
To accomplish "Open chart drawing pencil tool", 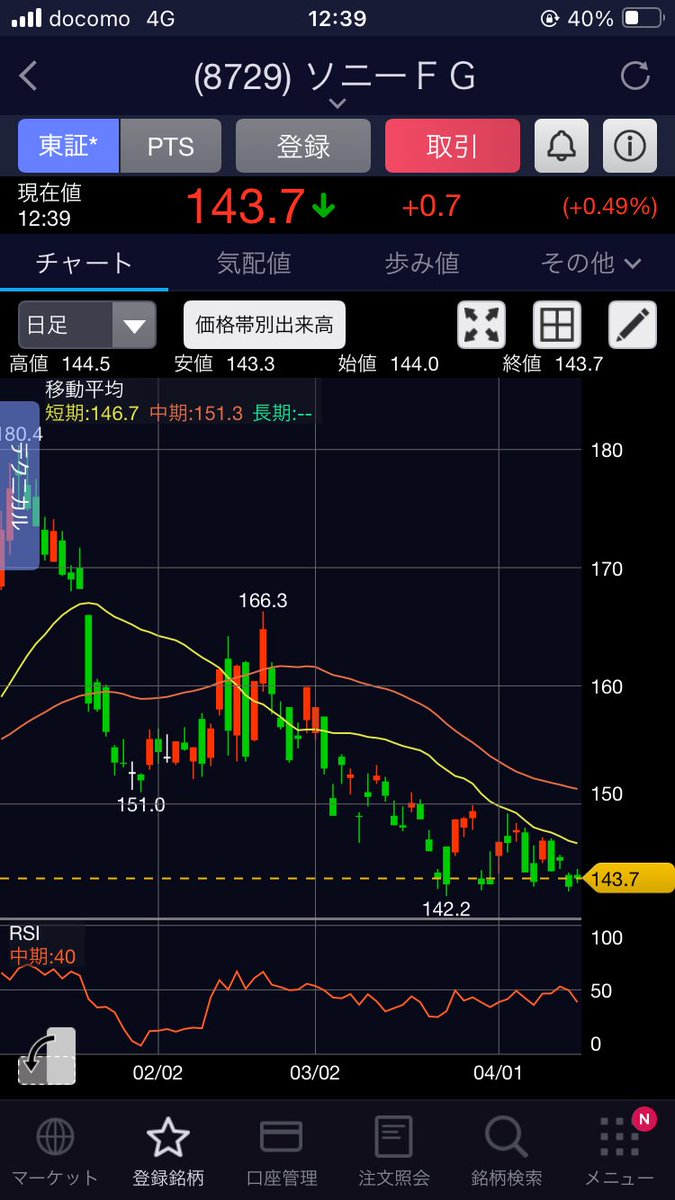I will click(x=633, y=325).
